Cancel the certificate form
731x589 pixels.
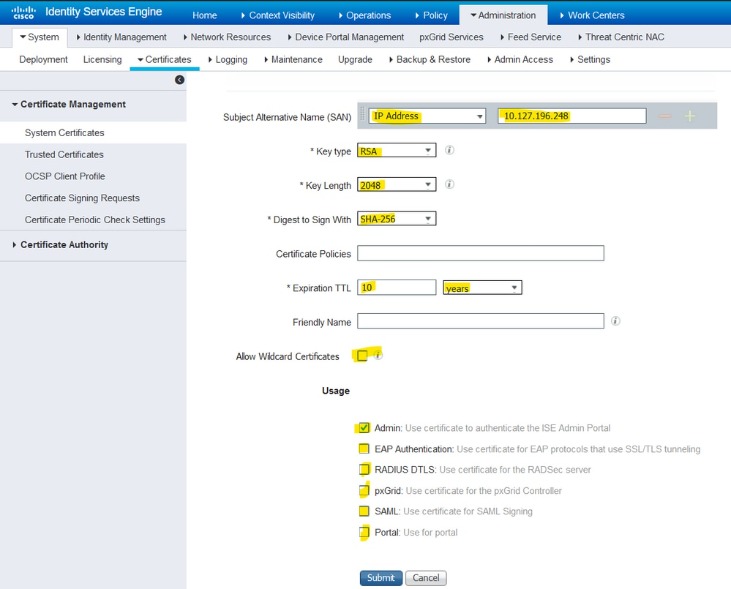tap(426, 577)
